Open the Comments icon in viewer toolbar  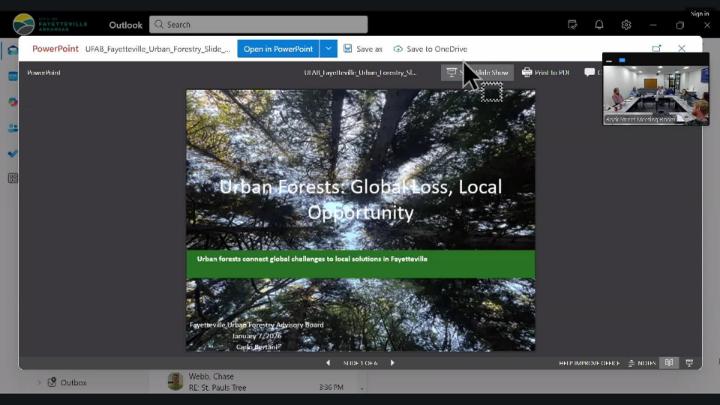590,72
